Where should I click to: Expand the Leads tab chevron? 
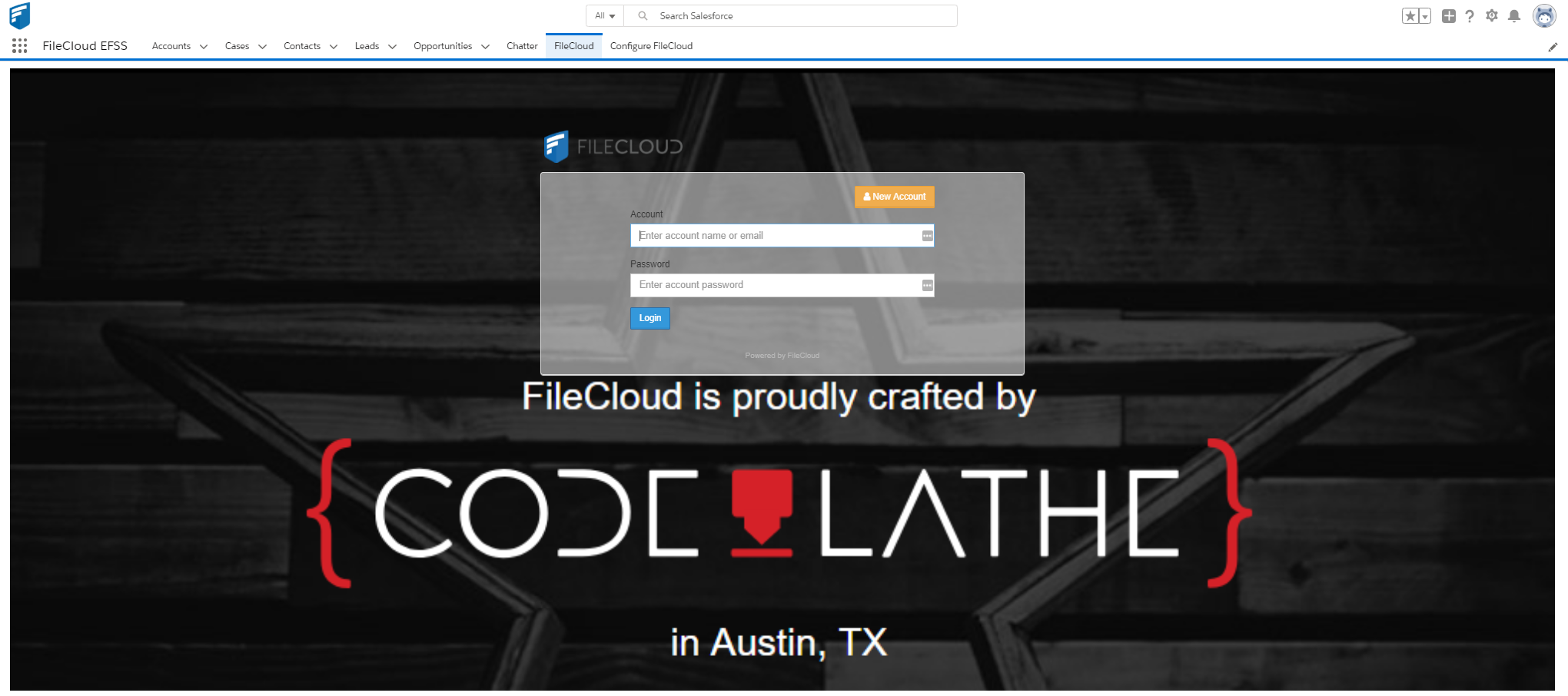click(x=392, y=47)
